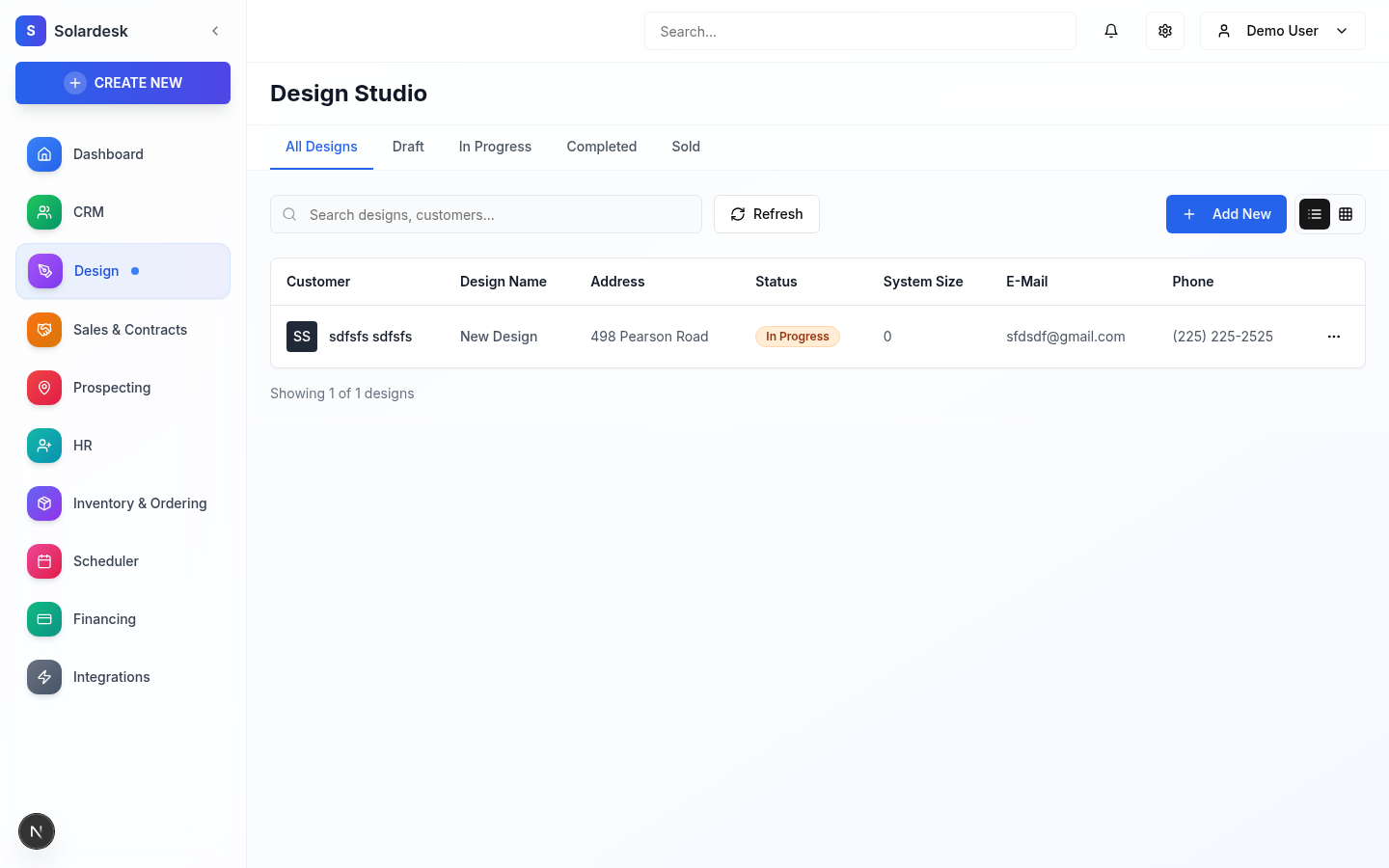Open the Financing module icon
Screen dimensions: 1389x868
(43, 618)
